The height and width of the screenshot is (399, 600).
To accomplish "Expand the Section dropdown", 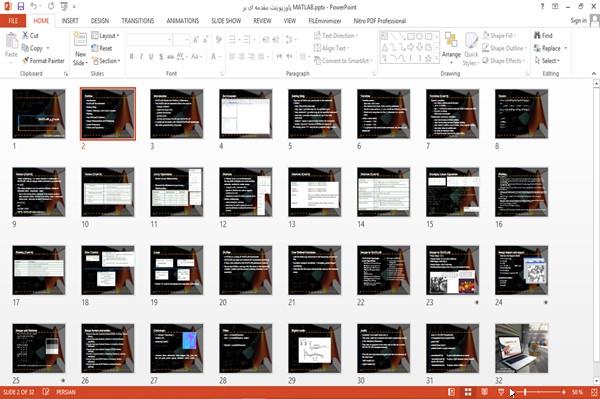I will (106, 61).
